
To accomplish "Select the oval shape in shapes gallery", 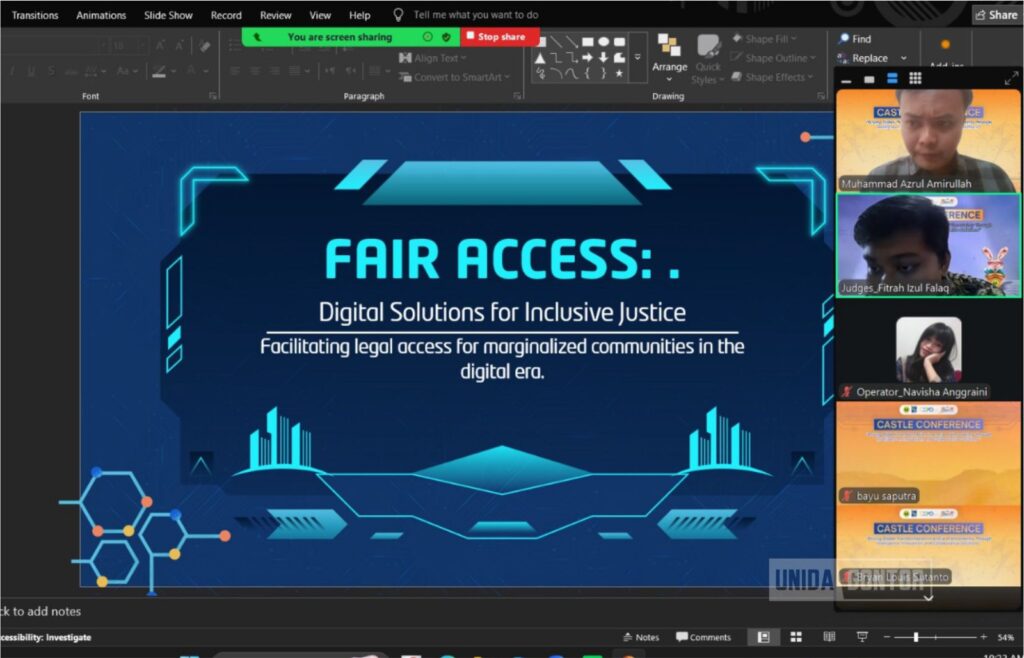I will (x=603, y=42).
